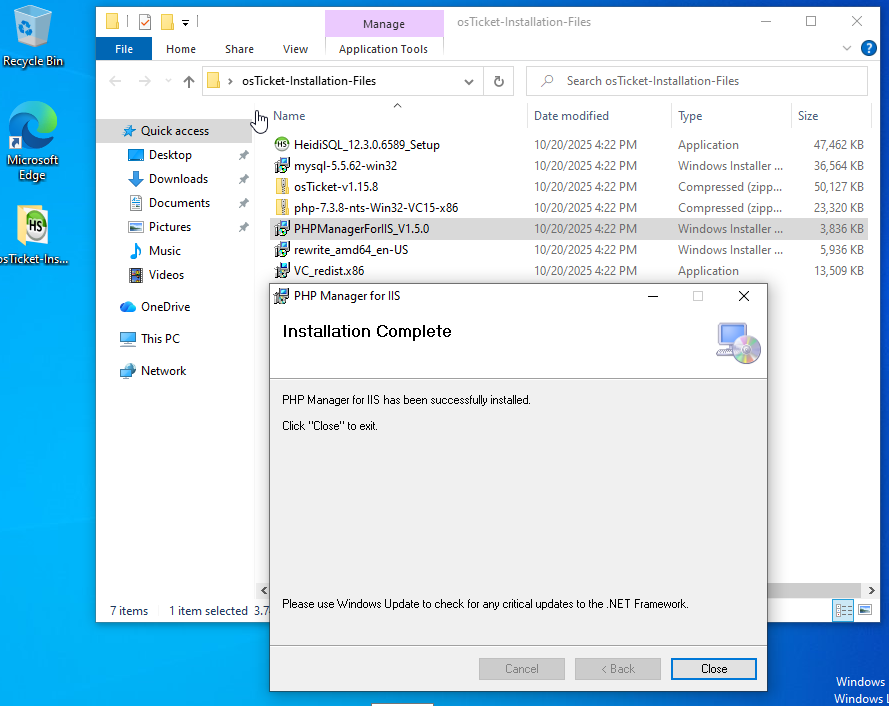The height and width of the screenshot is (706, 889).
Task: Click the 47,462 KB size cell
Action: 838,145
